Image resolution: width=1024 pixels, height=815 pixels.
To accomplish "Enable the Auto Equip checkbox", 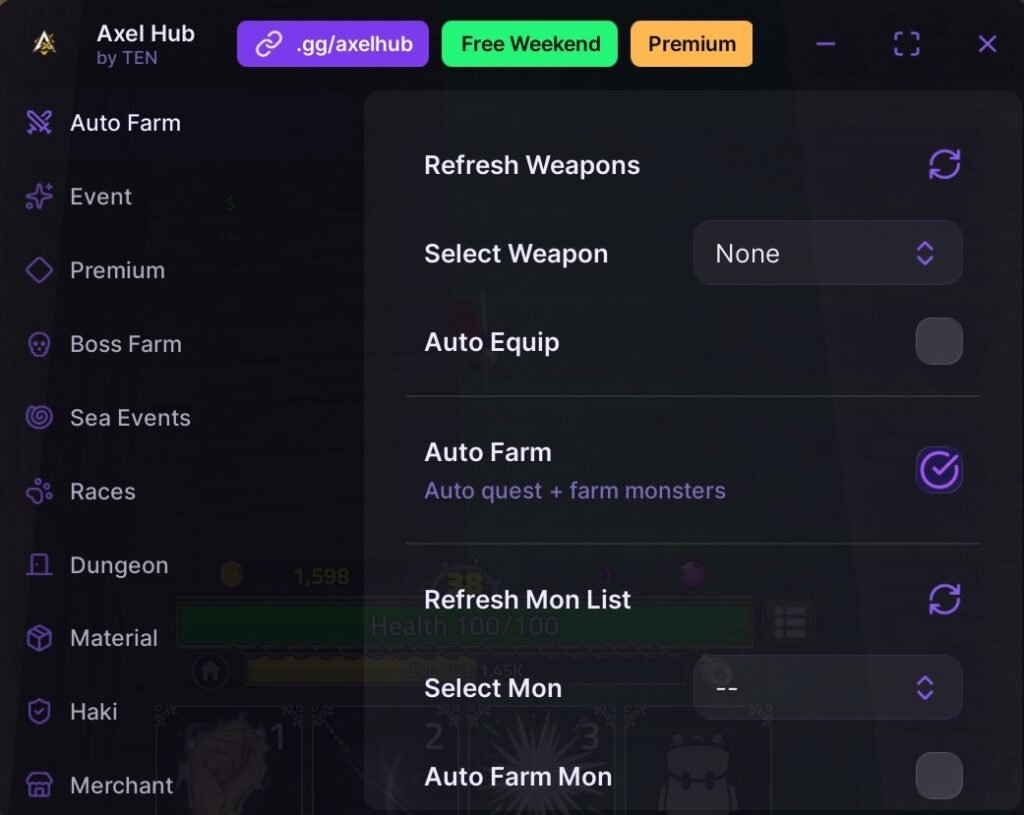I will (939, 342).
